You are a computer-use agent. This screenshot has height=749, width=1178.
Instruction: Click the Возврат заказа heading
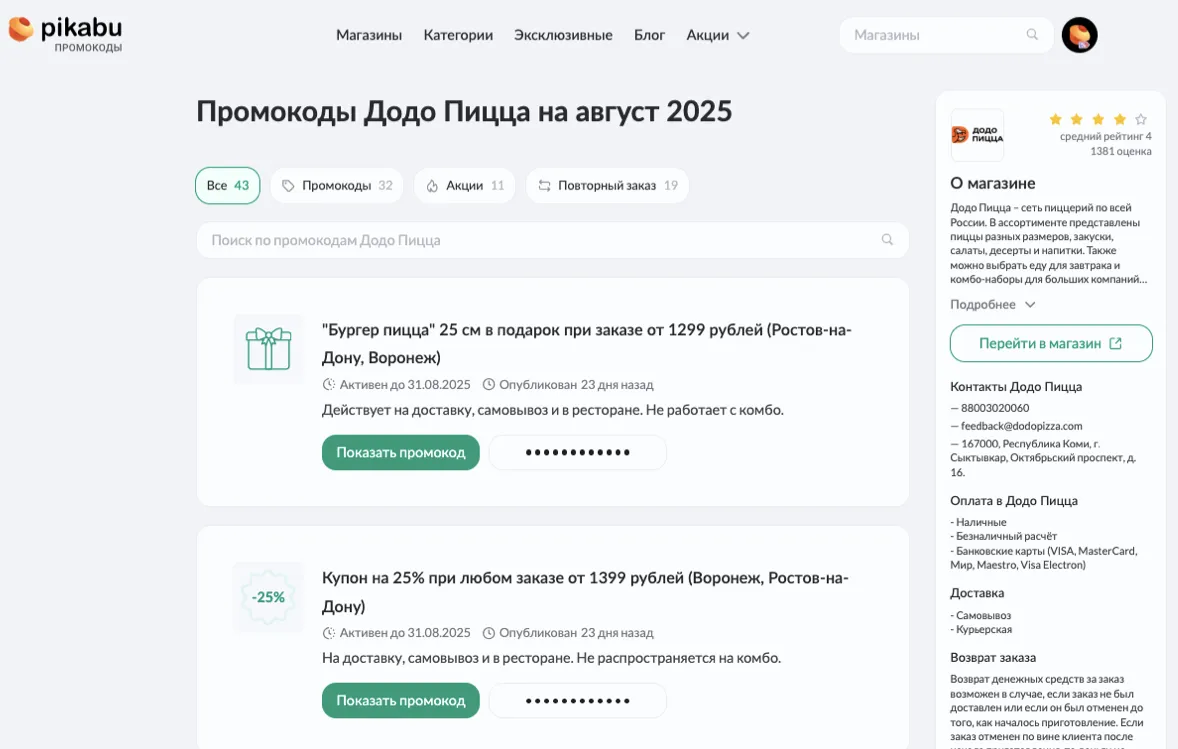coord(993,657)
